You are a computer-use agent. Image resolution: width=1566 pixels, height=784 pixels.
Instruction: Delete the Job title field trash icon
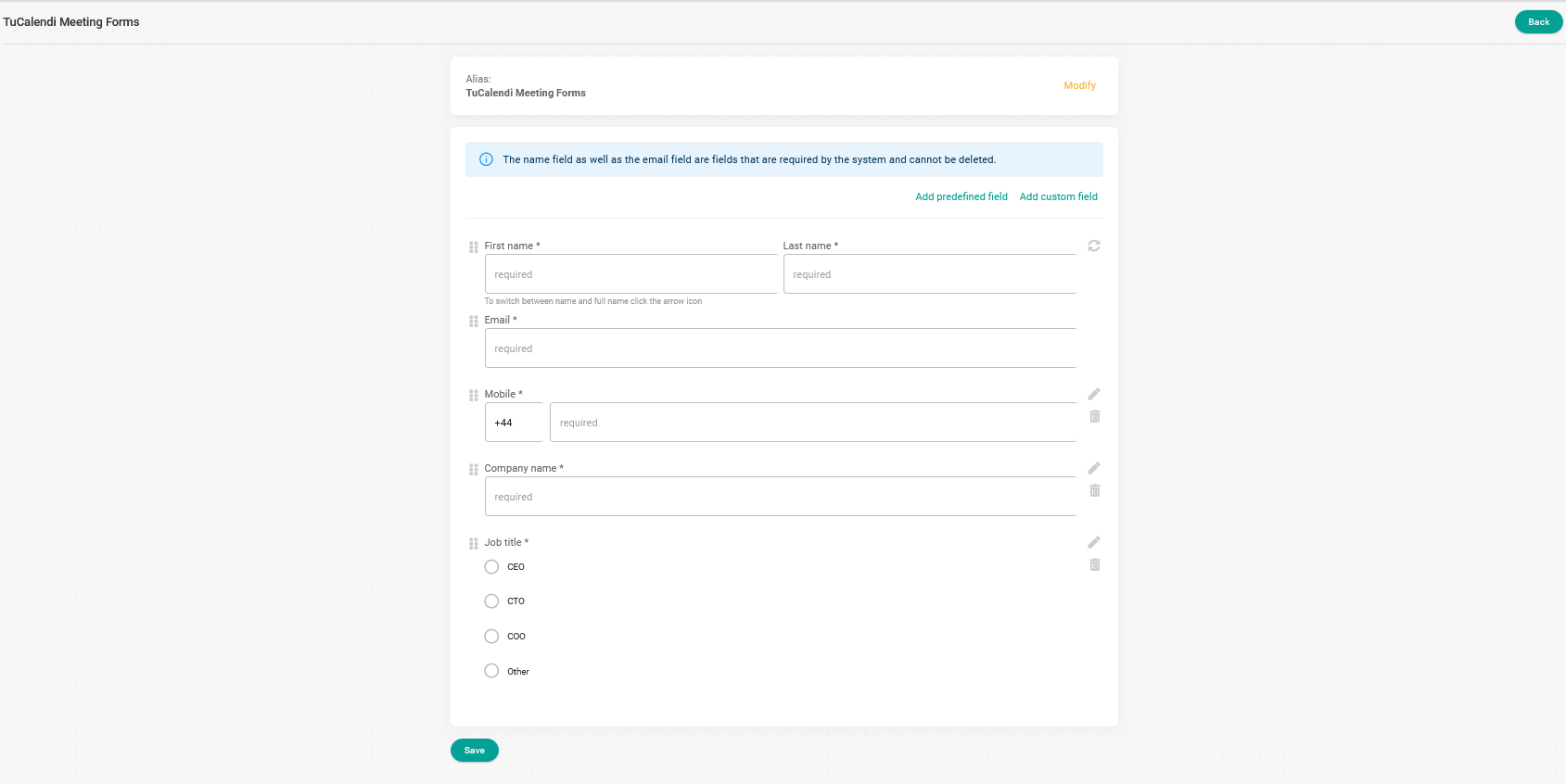point(1095,564)
